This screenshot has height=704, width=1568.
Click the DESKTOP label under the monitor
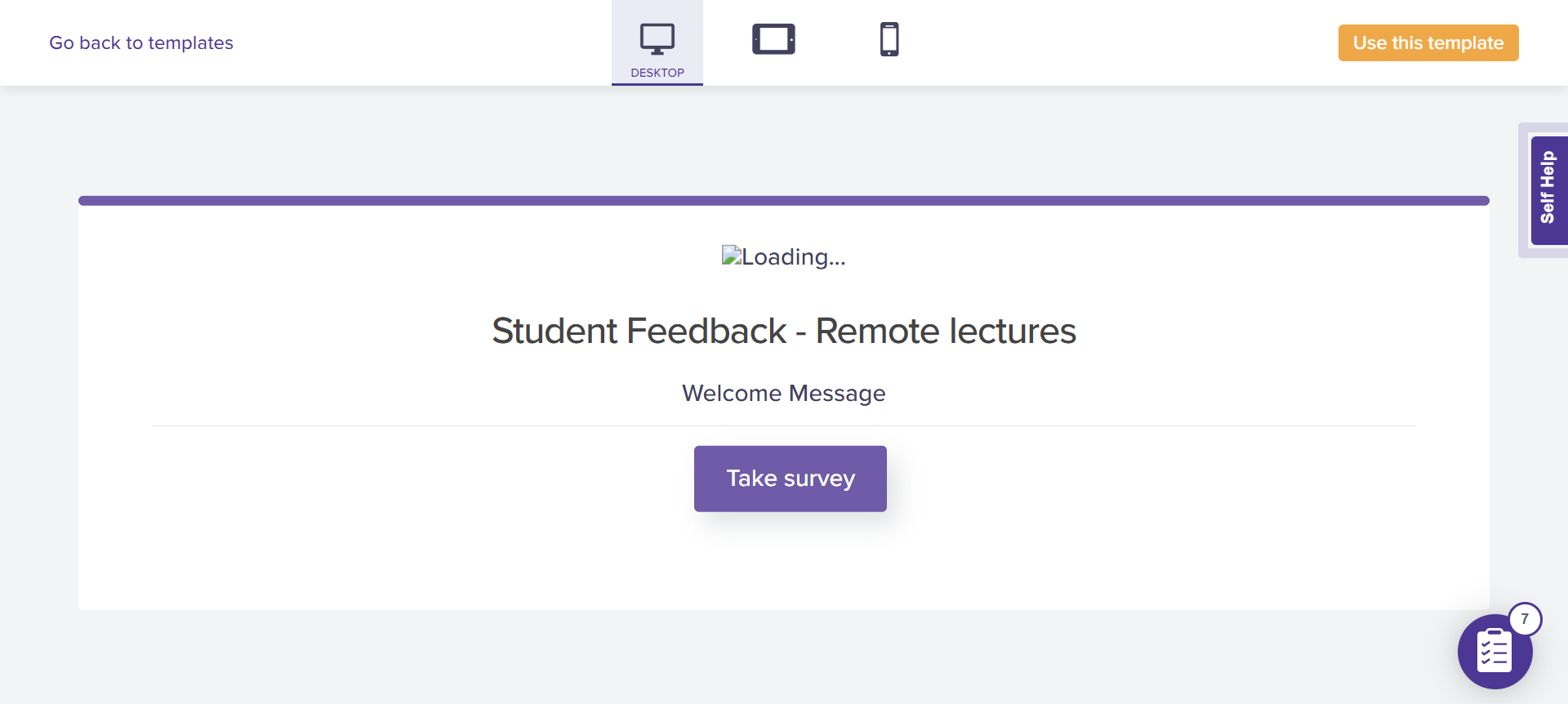pyautogui.click(x=657, y=73)
